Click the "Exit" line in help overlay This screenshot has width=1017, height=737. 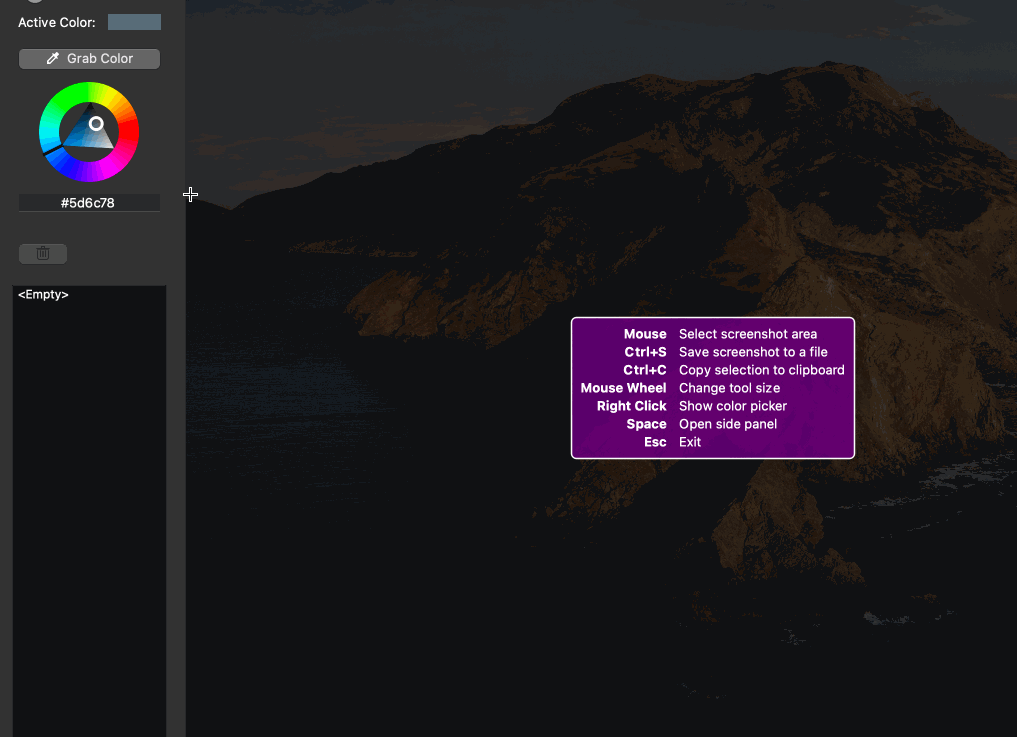point(690,442)
